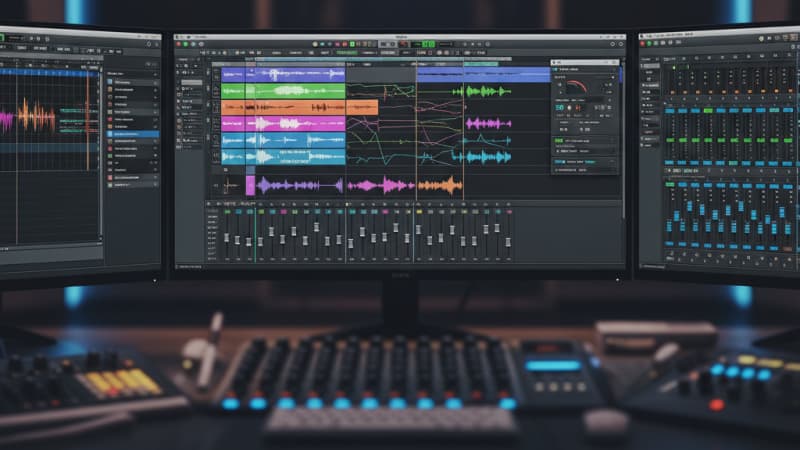
Task: Click the gear icon at top right of center window
Action: coord(617,44)
